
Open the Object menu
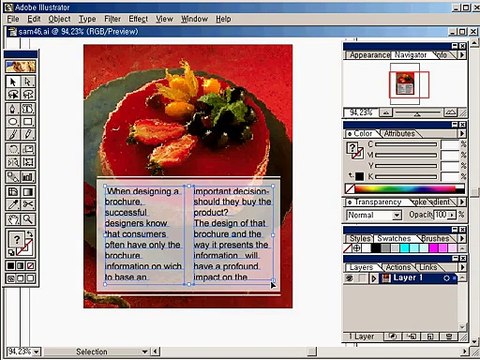tap(59, 19)
